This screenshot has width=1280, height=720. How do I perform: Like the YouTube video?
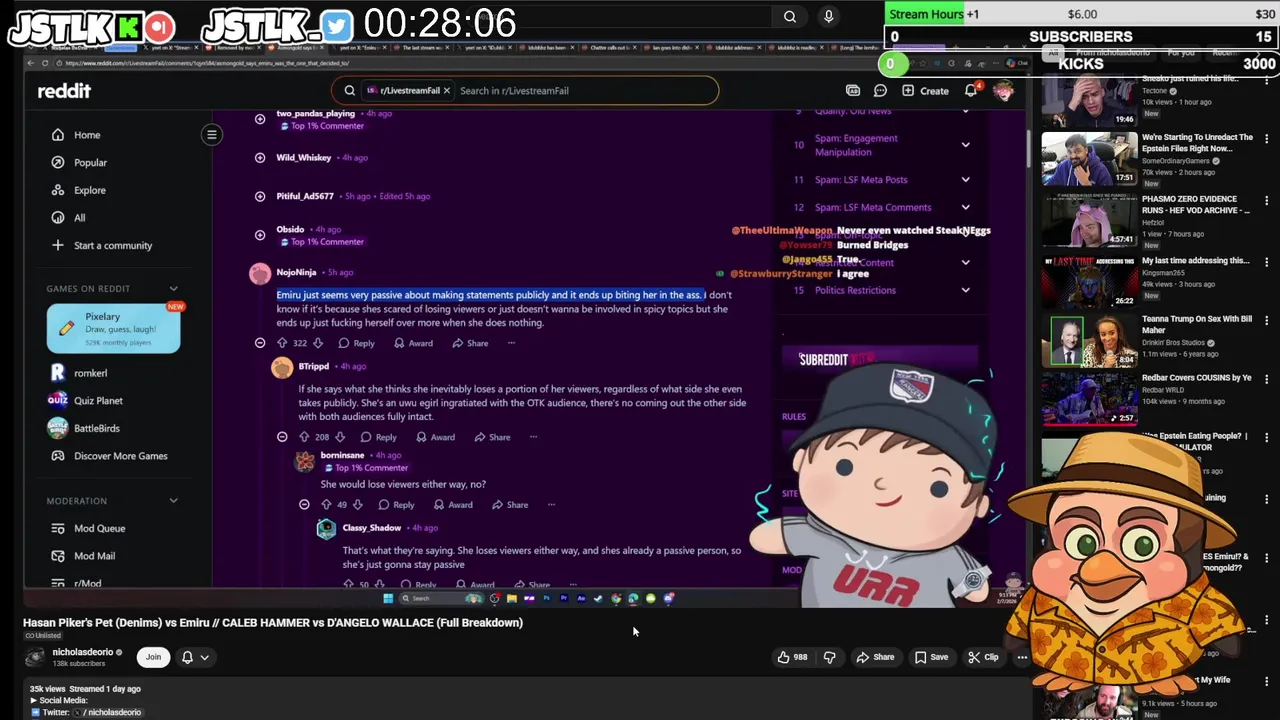[x=792, y=657]
